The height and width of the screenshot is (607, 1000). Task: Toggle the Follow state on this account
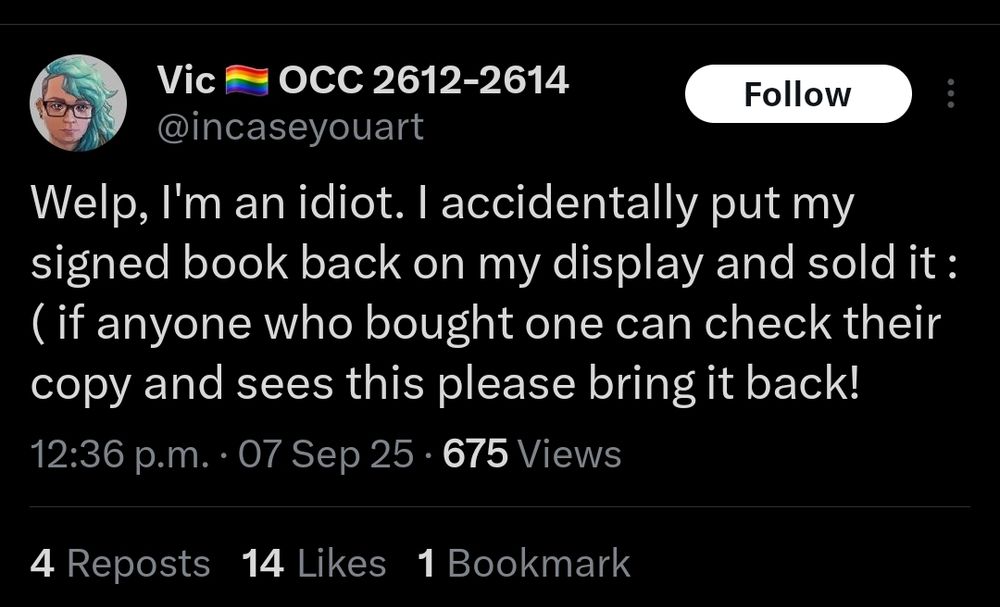pyautogui.click(x=797, y=93)
